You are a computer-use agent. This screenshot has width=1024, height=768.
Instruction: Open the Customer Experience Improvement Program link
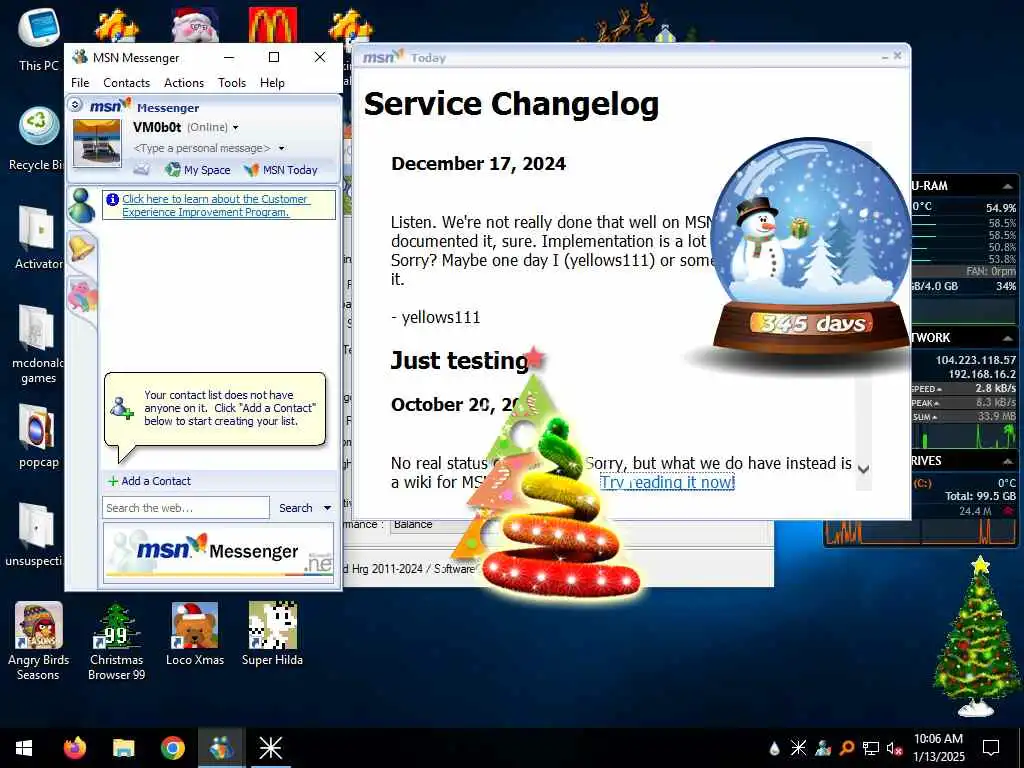pyautogui.click(x=215, y=205)
